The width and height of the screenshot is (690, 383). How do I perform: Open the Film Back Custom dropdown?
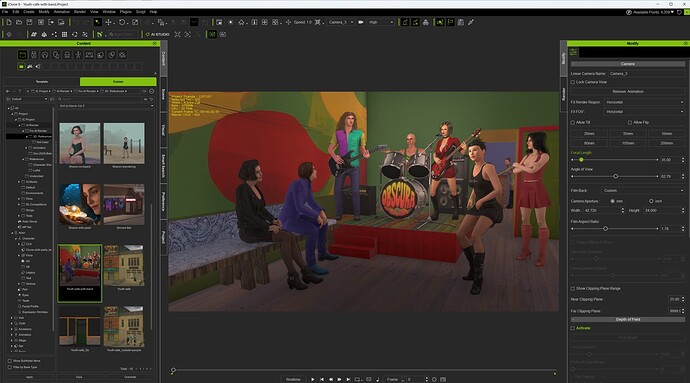643,191
